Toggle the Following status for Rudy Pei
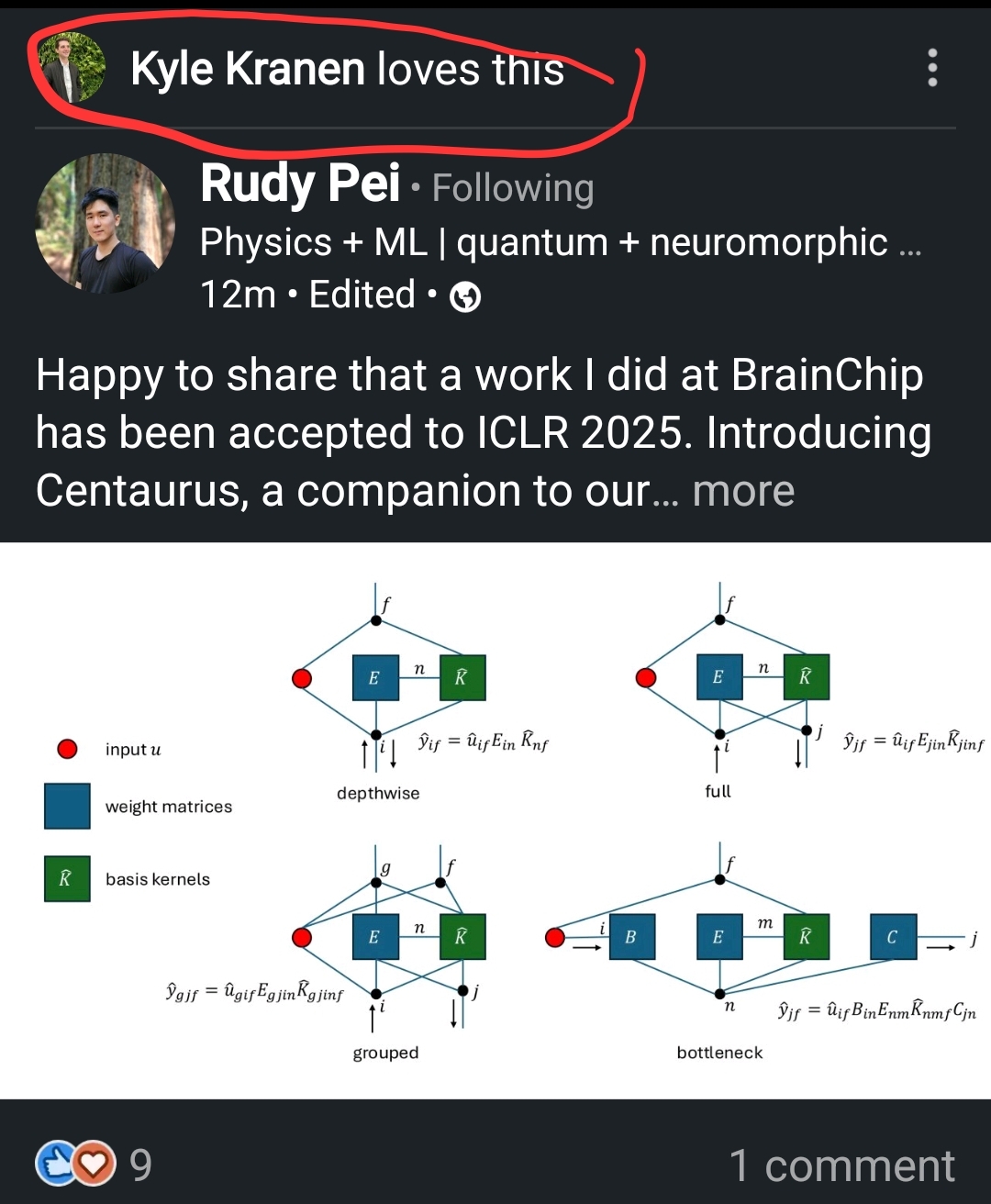The image size is (991, 1204). coord(513,188)
